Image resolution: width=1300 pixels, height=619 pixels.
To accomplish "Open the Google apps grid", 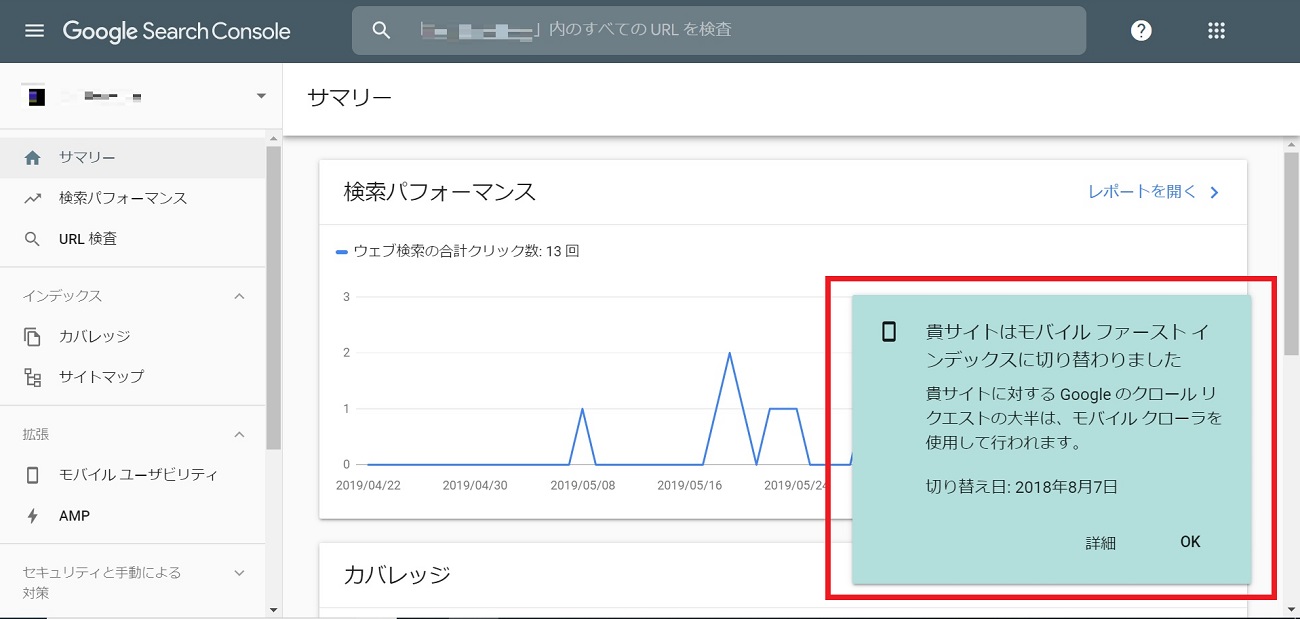I will coord(1216,31).
